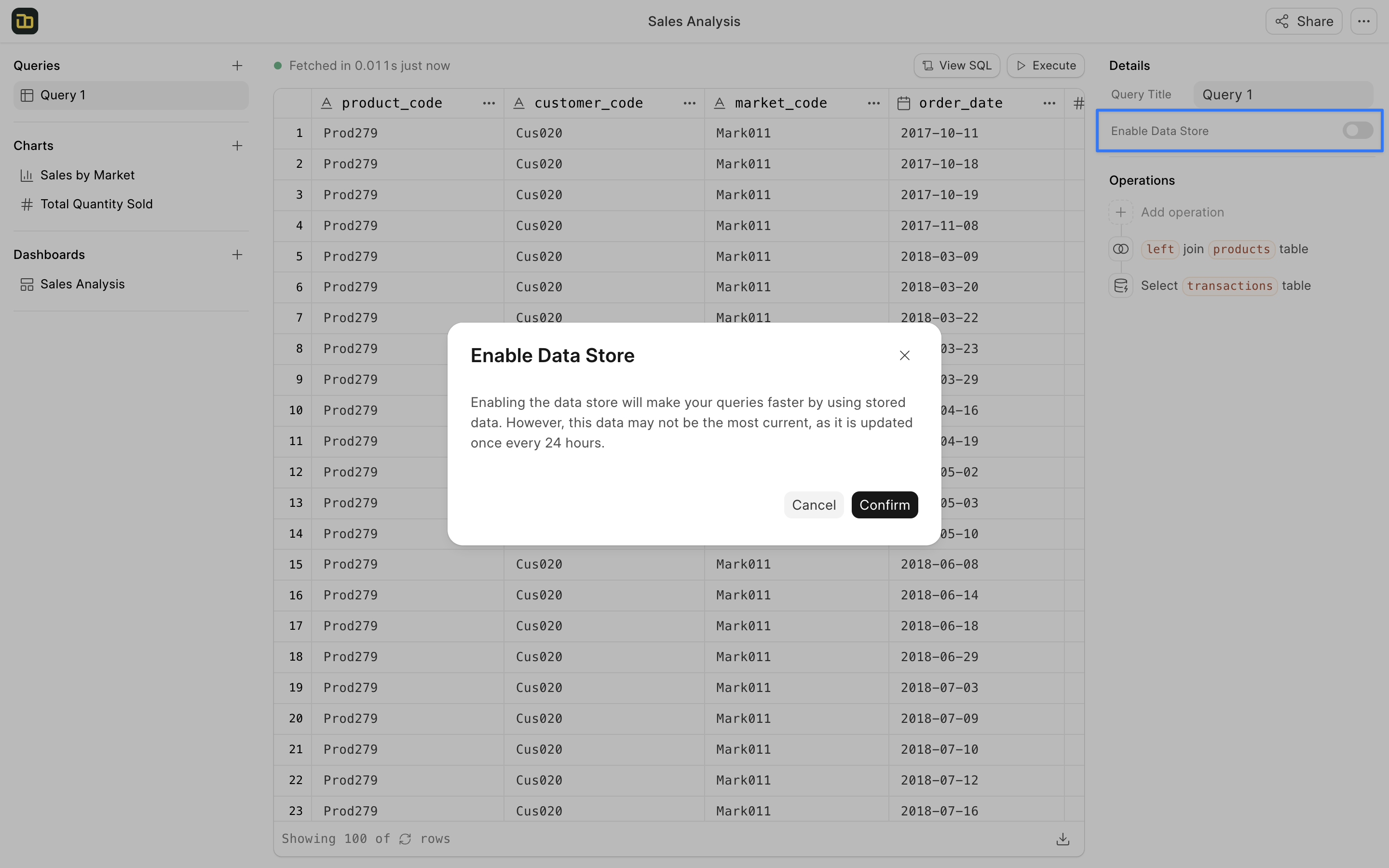Click the bar chart icon beside Sales by Market

pyautogui.click(x=27, y=175)
